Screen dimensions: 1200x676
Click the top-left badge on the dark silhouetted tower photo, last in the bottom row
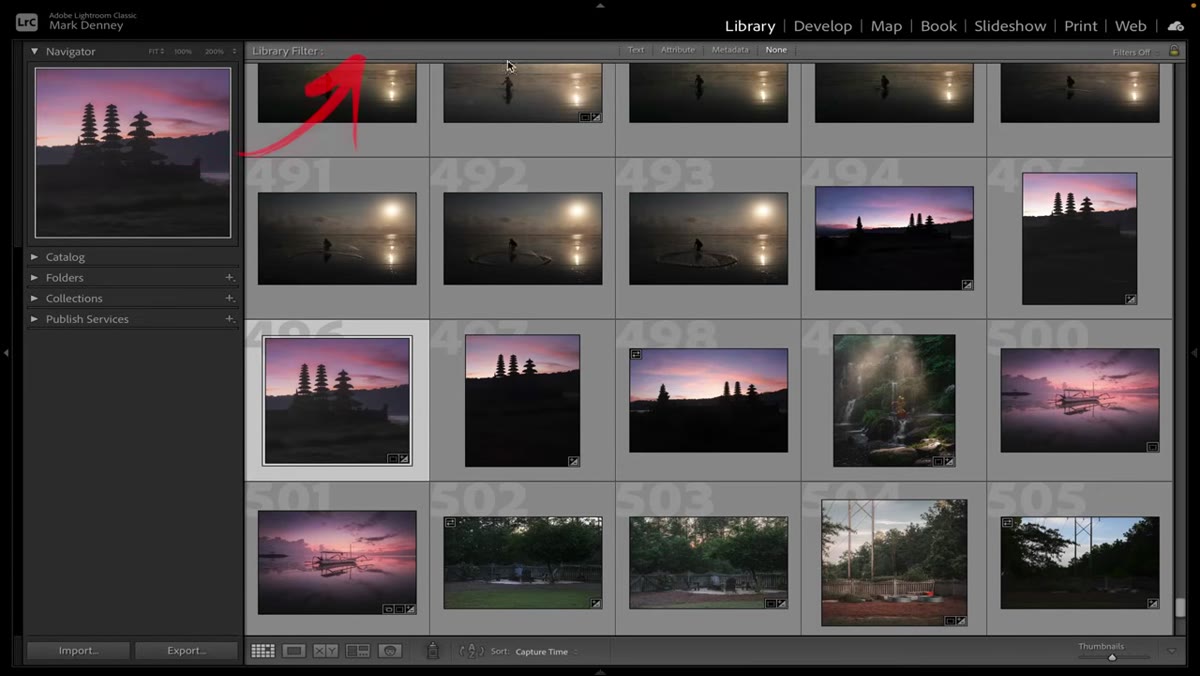pos(1008,523)
